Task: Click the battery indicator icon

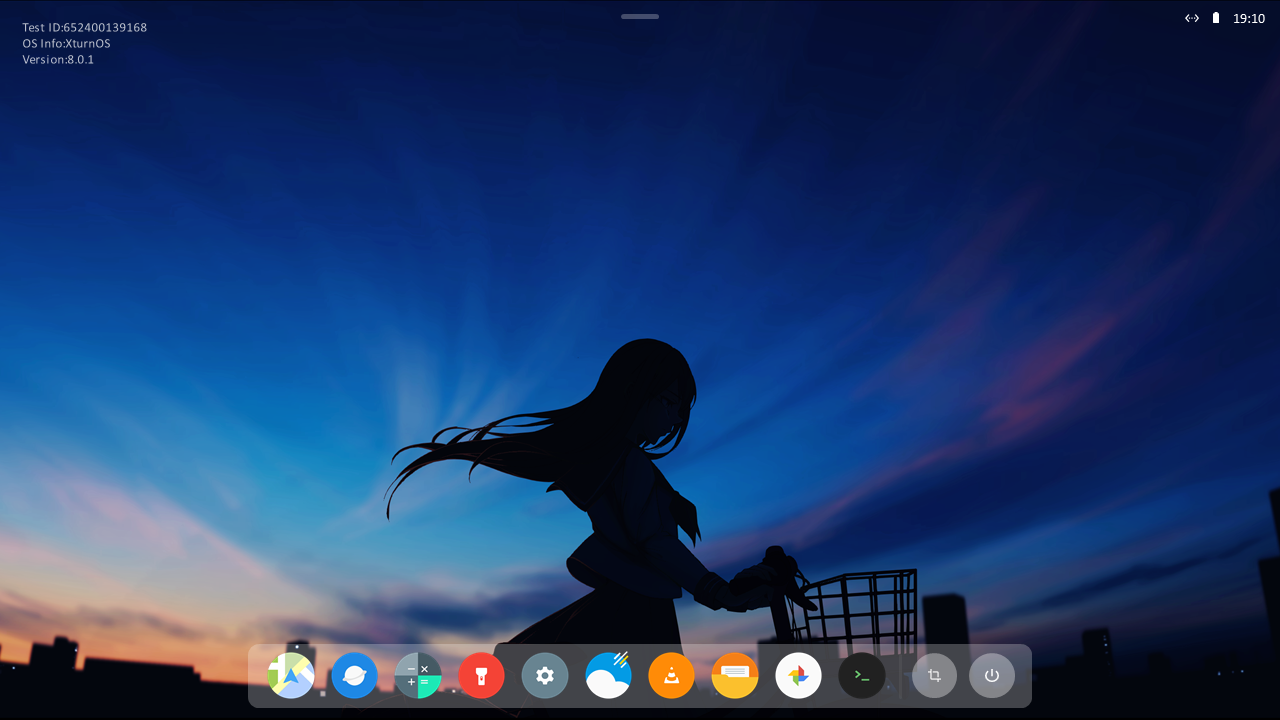Action: pos(1216,18)
